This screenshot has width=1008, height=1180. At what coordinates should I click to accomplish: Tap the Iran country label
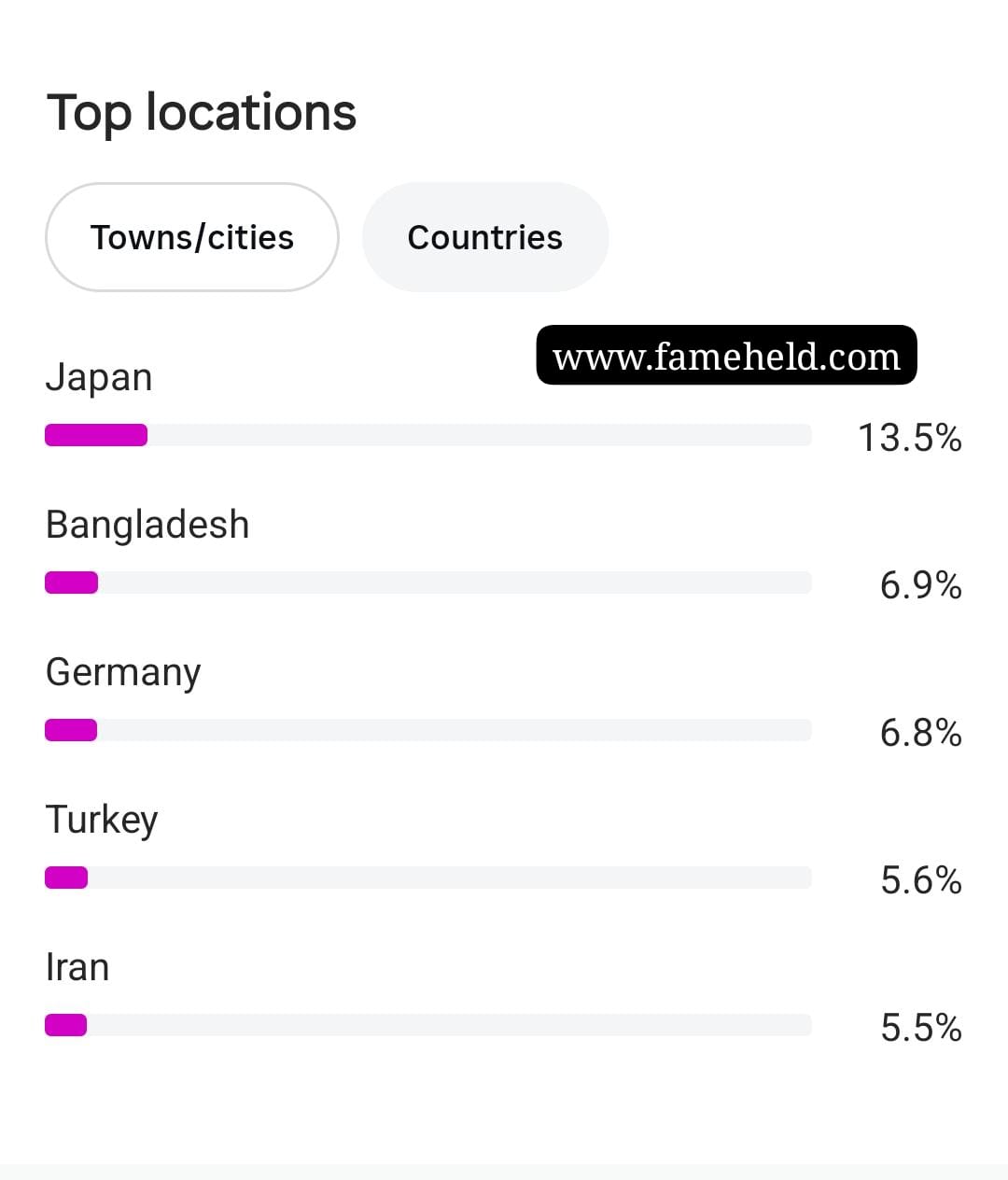pos(77,967)
